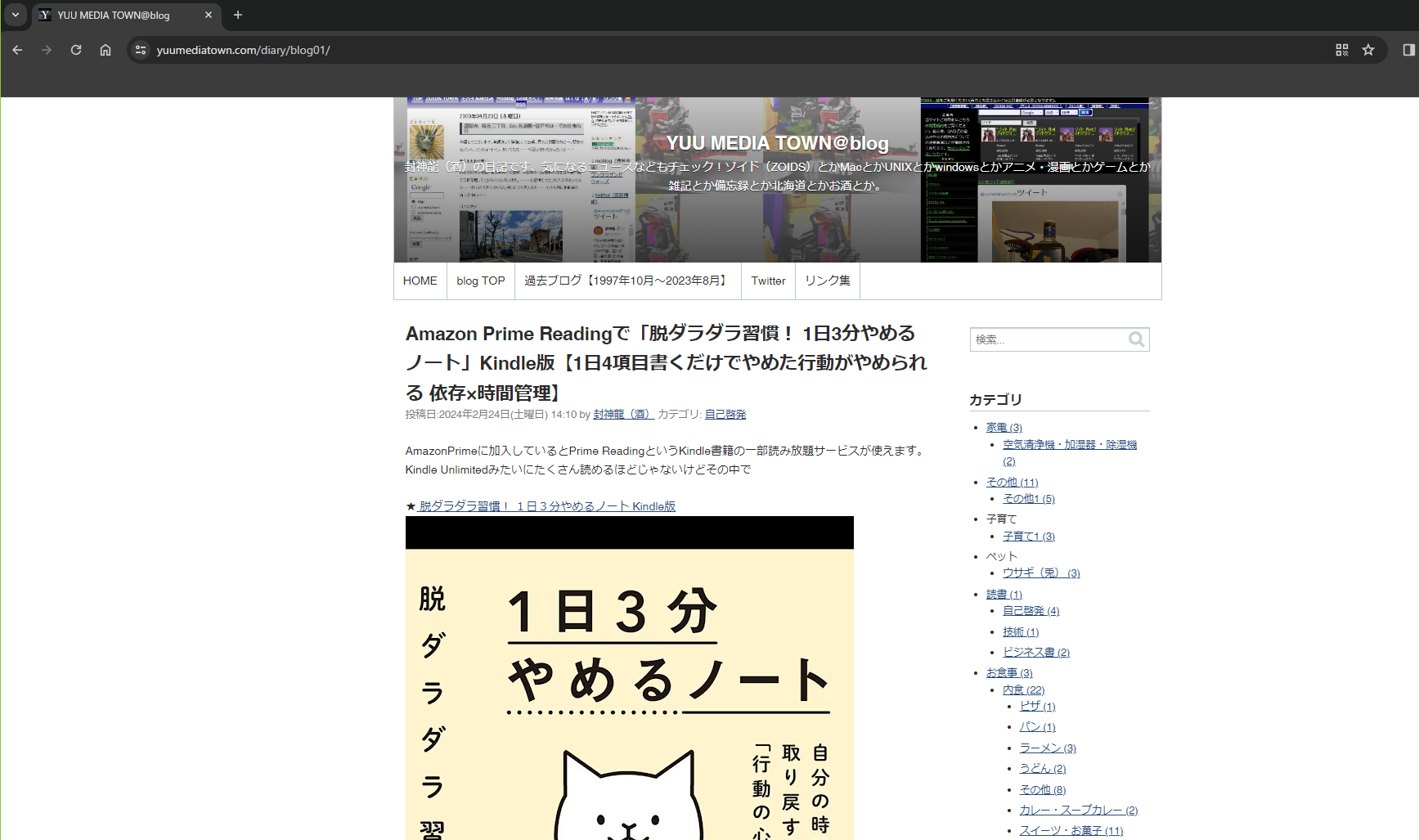Open the tab search dropdown chevron
Viewport: 1419px width, 840px height.
point(14,15)
